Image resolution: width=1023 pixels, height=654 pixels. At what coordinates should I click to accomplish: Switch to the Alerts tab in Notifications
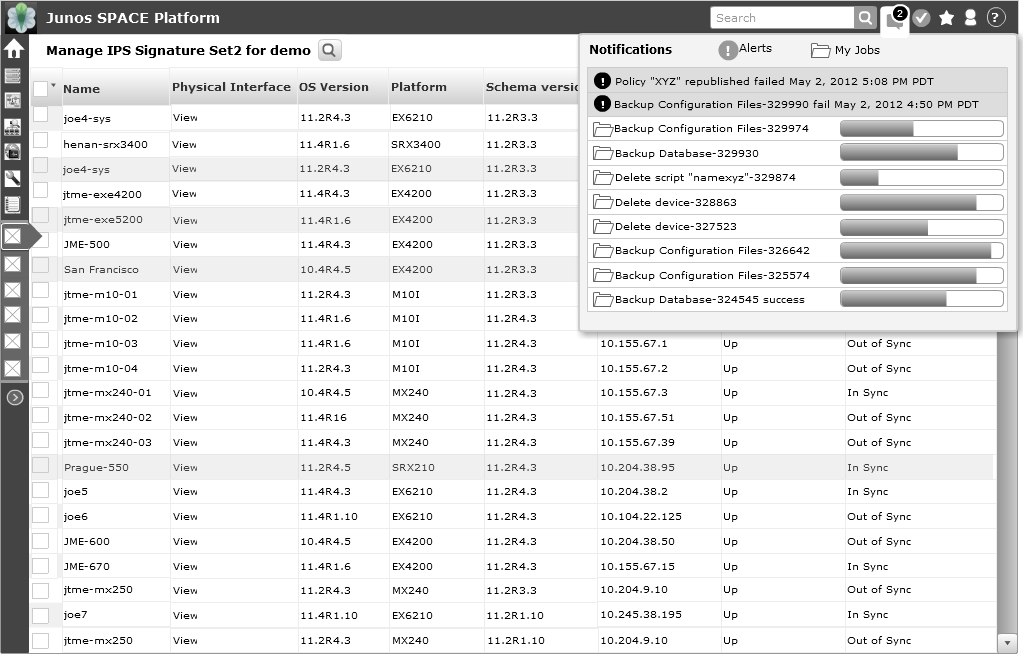[745, 49]
